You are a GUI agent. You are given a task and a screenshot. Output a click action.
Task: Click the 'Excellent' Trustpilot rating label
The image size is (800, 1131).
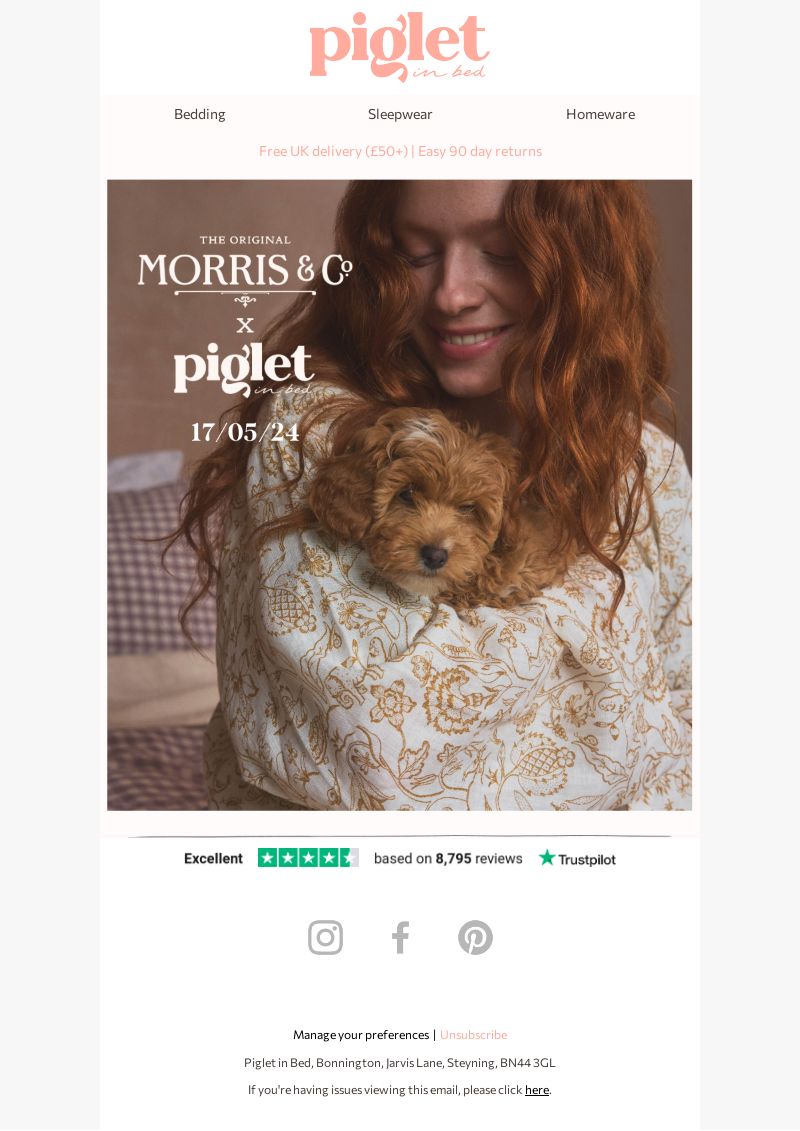(214, 858)
